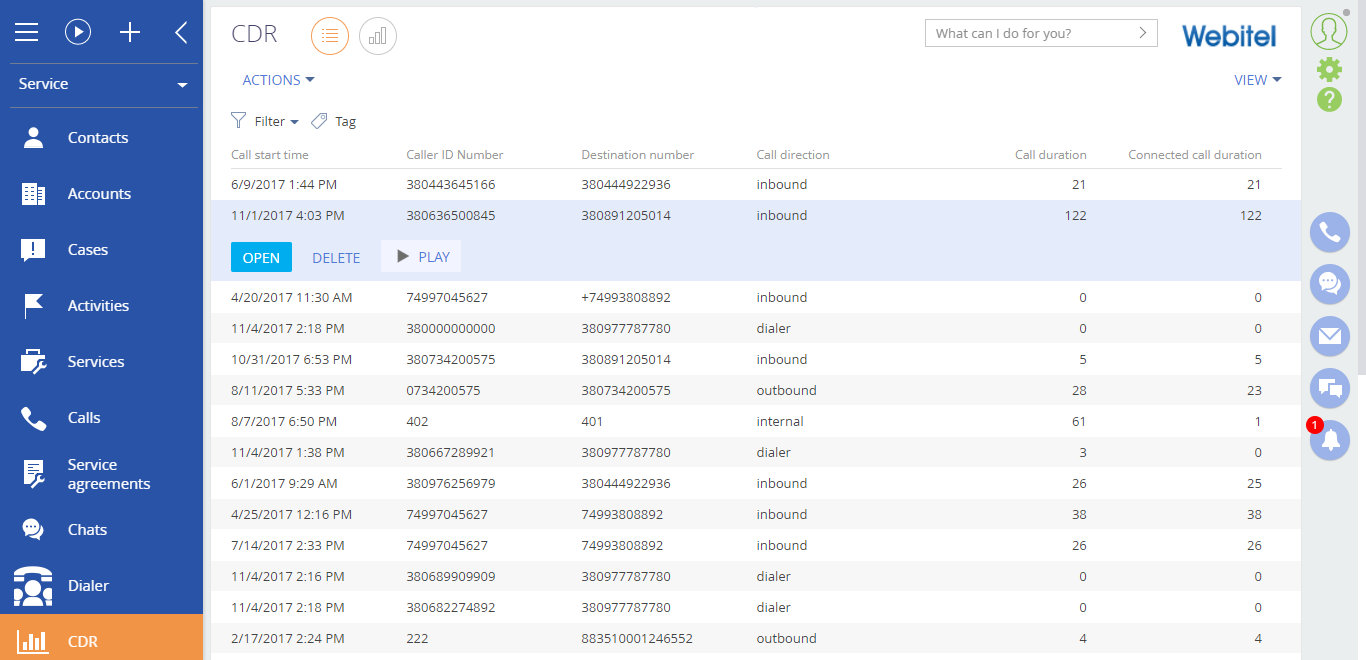Open the user profile avatar

(x=1329, y=31)
